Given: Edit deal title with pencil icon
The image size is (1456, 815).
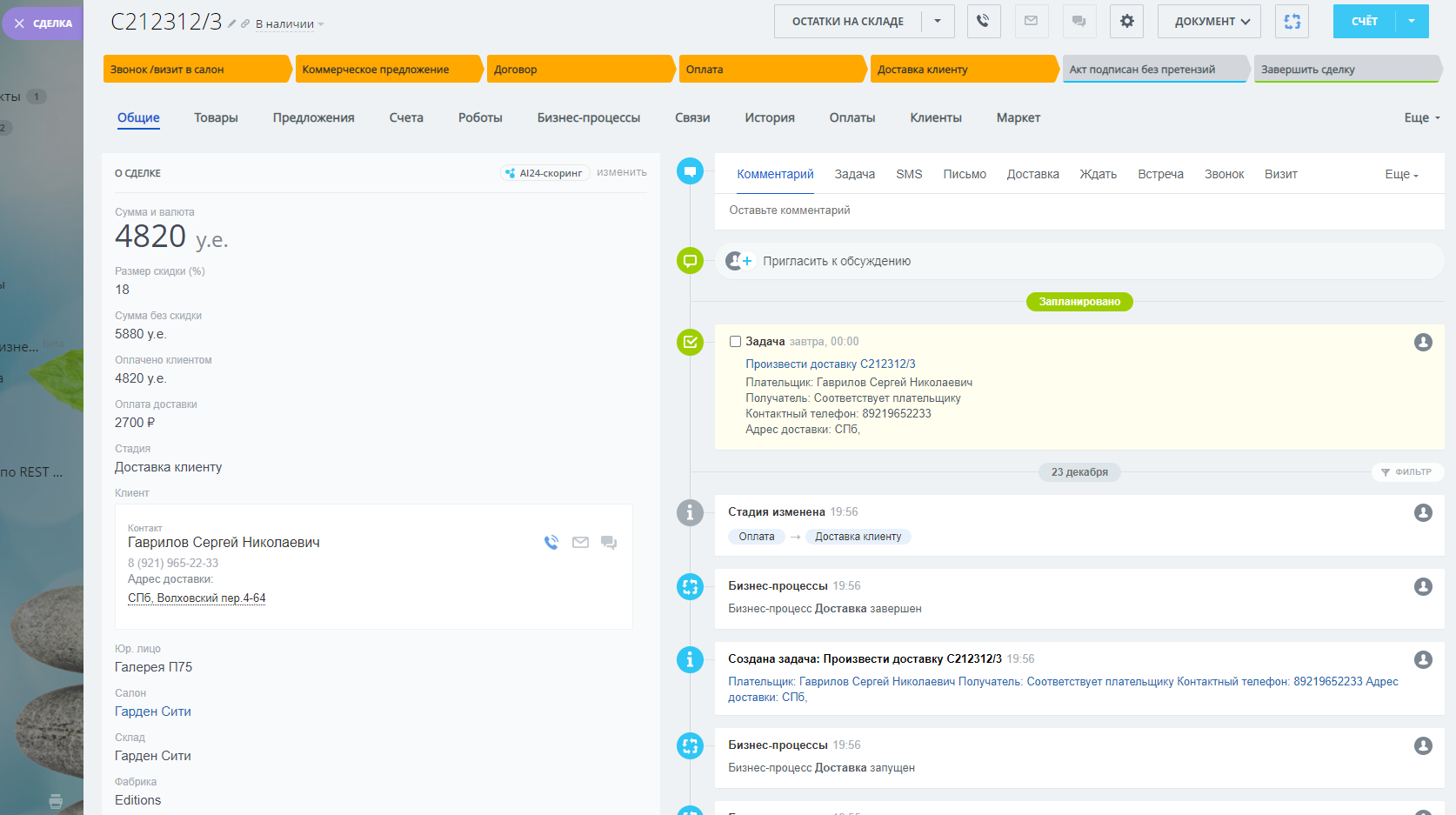Looking at the screenshot, I should [x=232, y=23].
